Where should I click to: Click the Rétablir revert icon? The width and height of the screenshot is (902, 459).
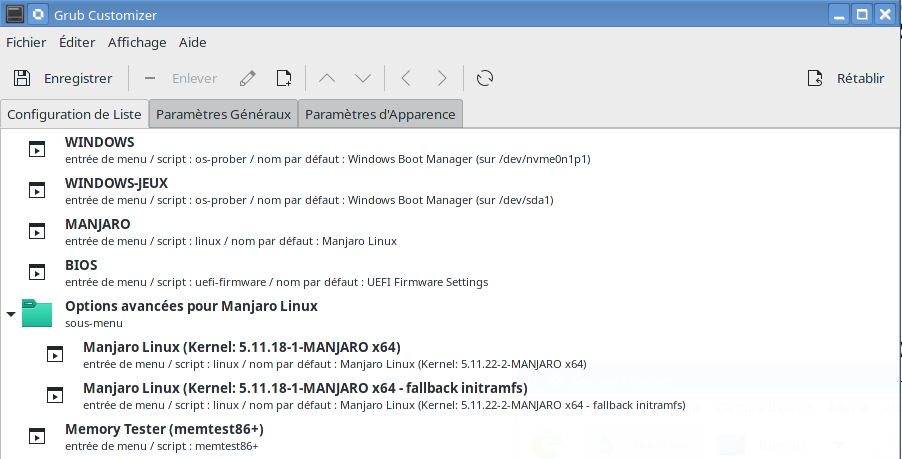(815, 78)
